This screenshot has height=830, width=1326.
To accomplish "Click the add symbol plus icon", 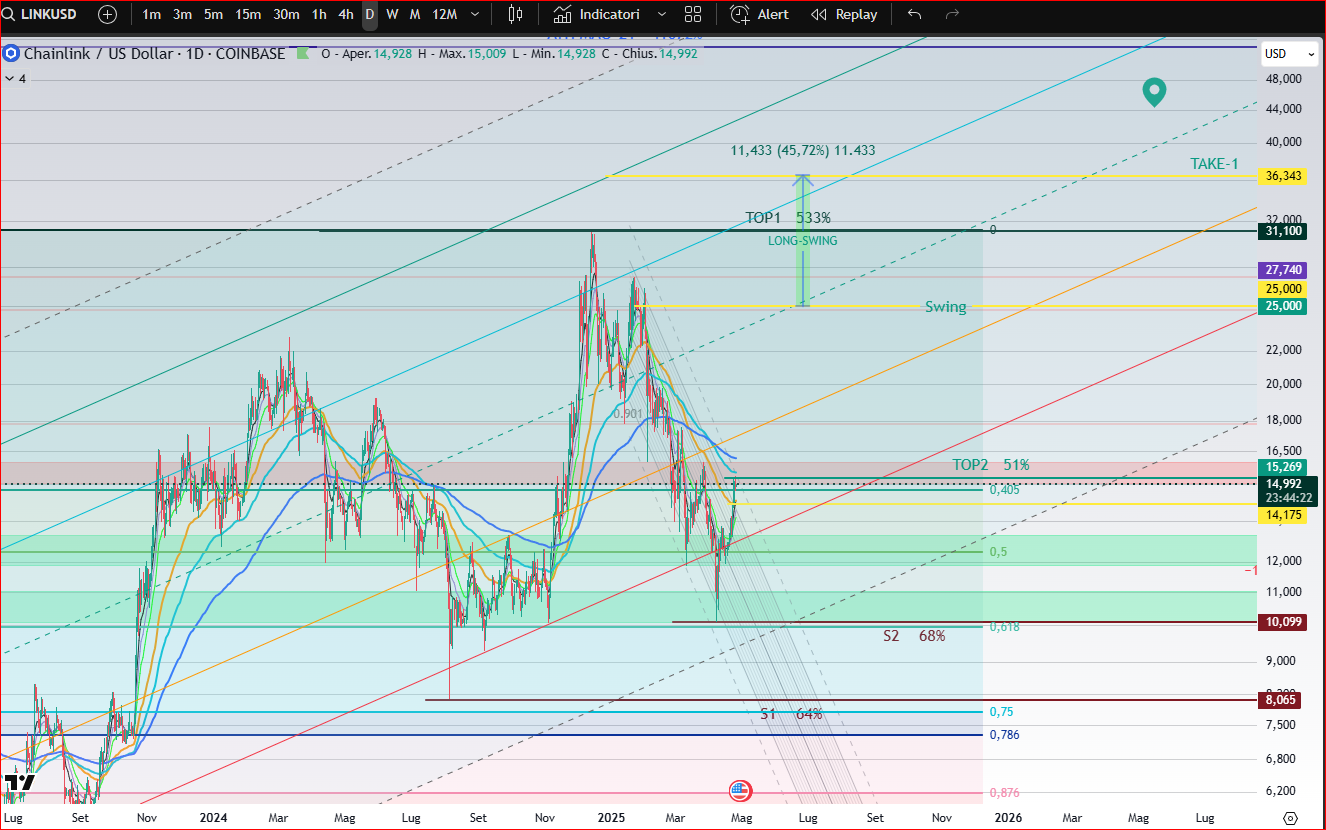I will [107, 15].
